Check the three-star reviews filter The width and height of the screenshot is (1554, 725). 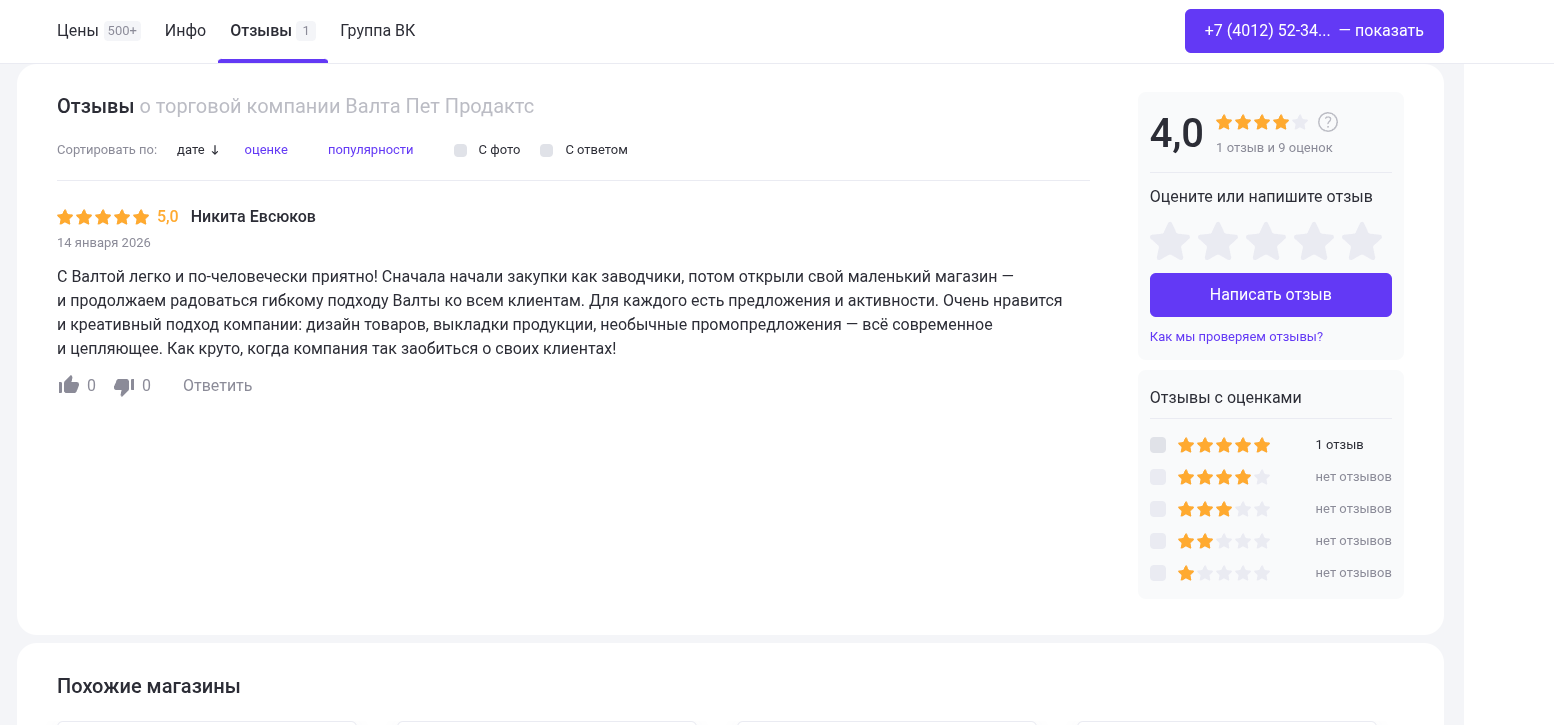[1158, 509]
